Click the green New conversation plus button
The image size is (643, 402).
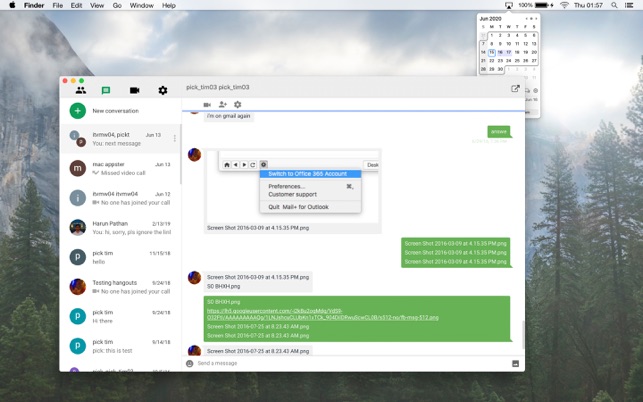[78, 111]
